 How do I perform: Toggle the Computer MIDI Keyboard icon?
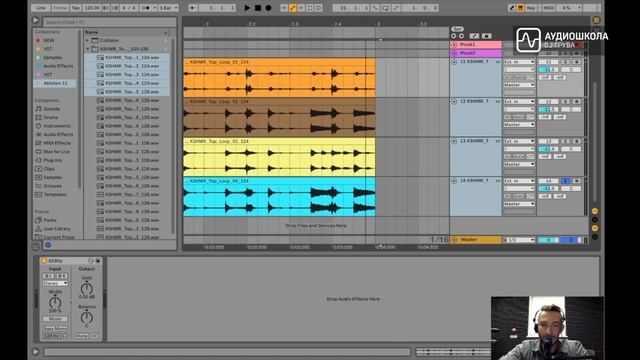tap(520, 8)
